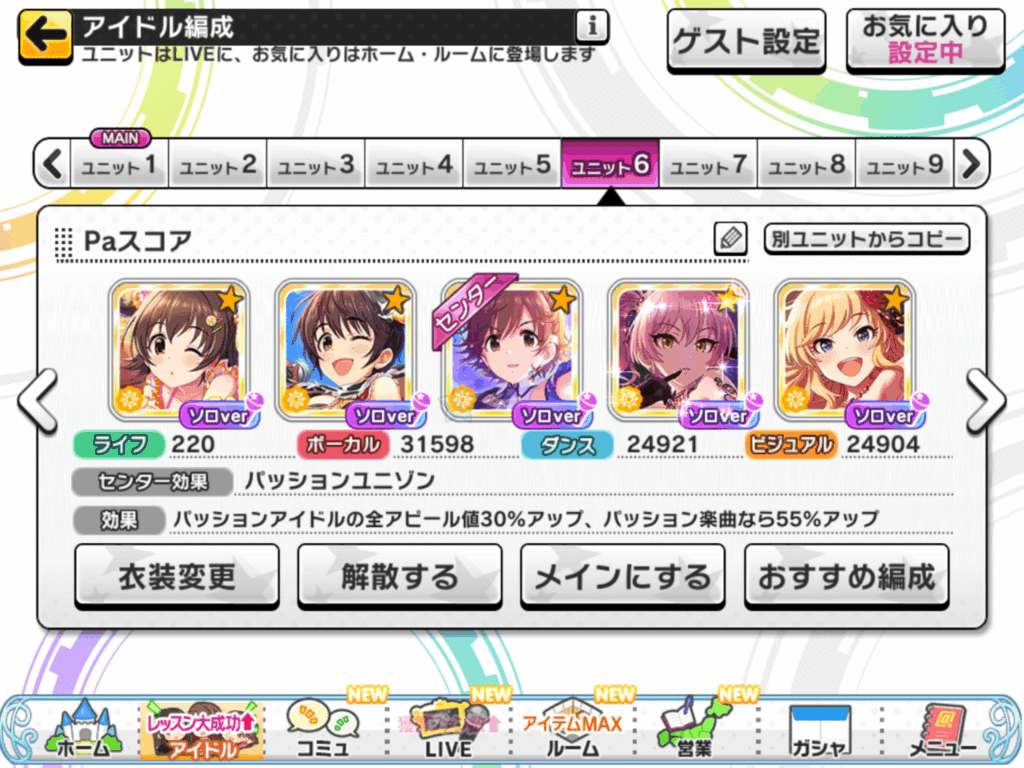Edit the unit name with the pencil icon

pyautogui.click(x=731, y=238)
